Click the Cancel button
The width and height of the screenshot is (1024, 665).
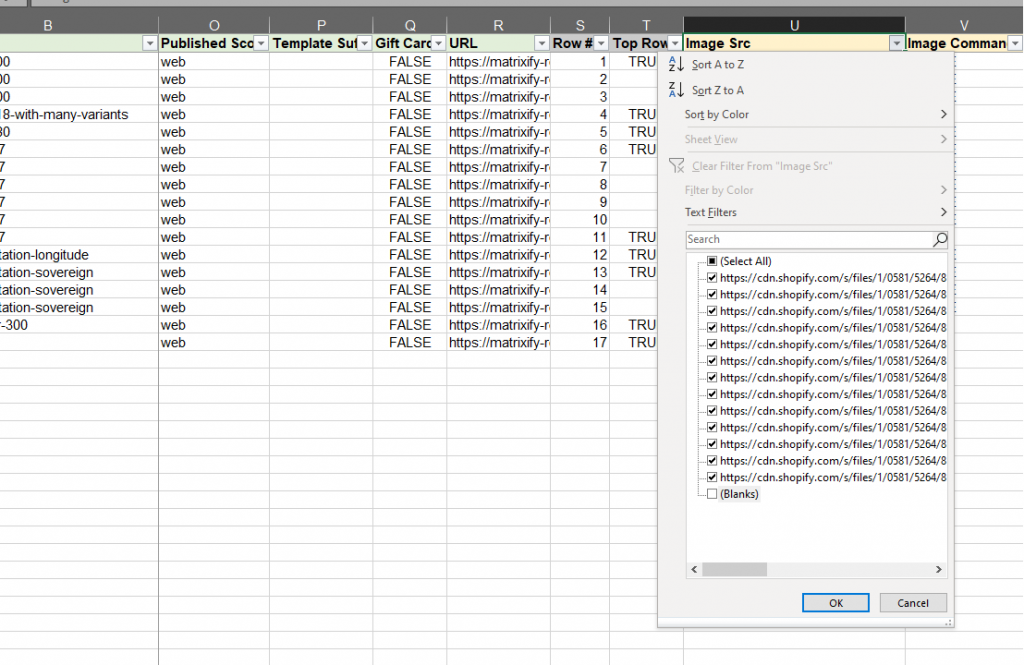(912, 602)
